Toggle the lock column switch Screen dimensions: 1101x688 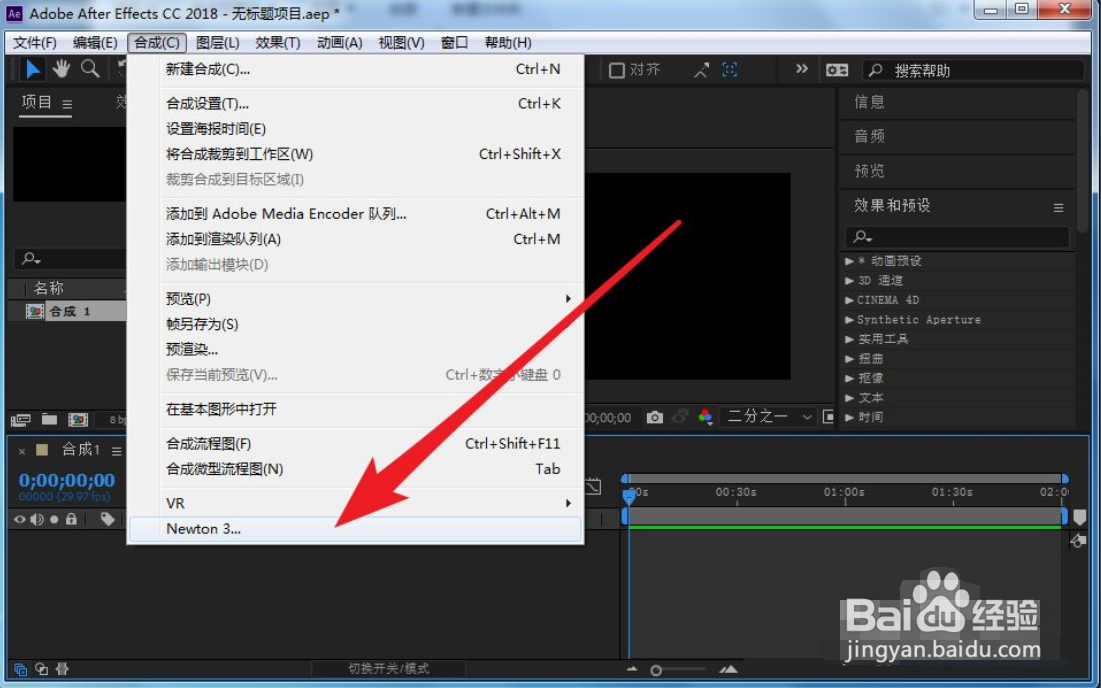[x=71, y=519]
